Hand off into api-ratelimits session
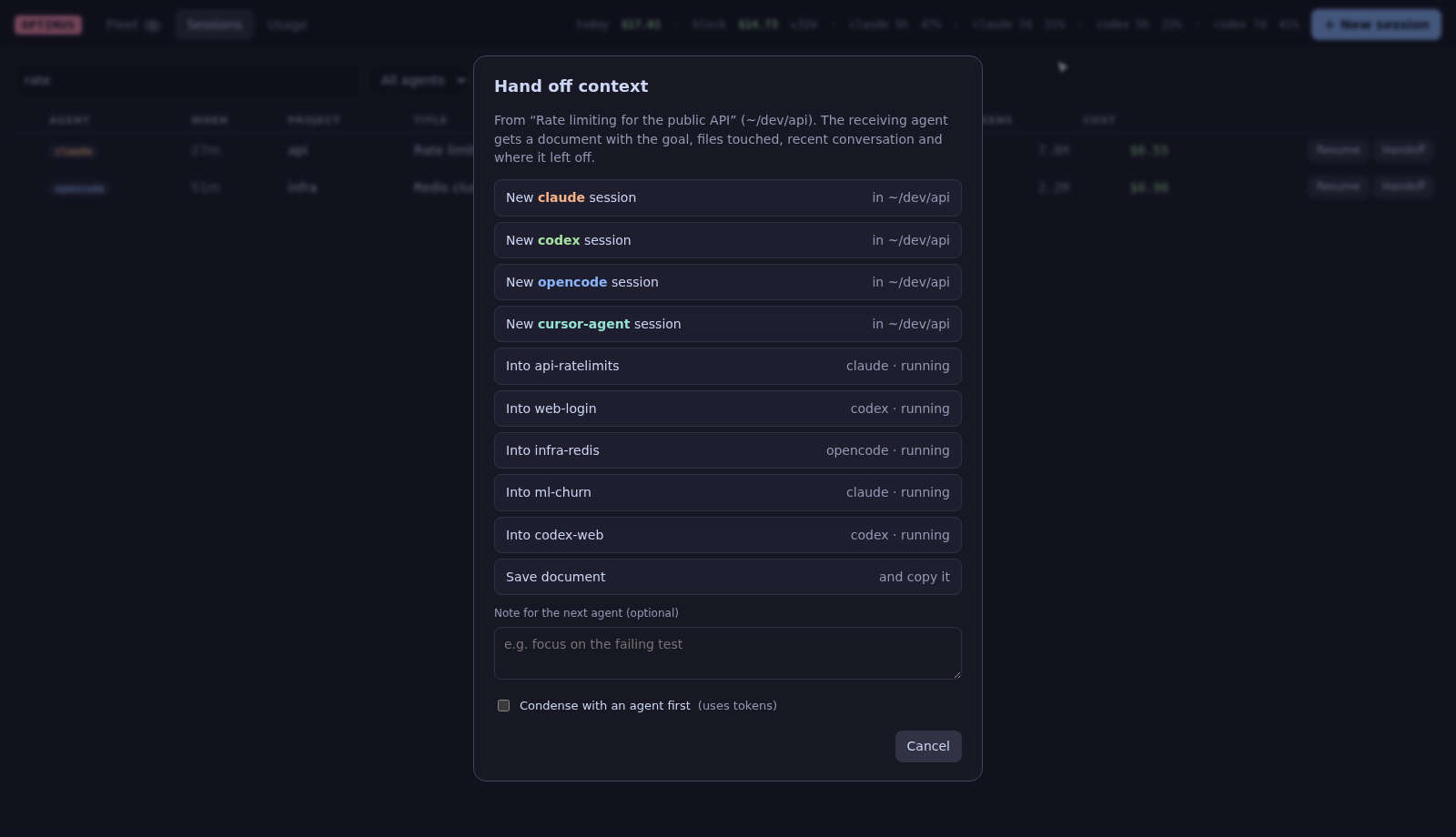Screen dimensions: 1456x837 pyautogui.click(x=728, y=366)
